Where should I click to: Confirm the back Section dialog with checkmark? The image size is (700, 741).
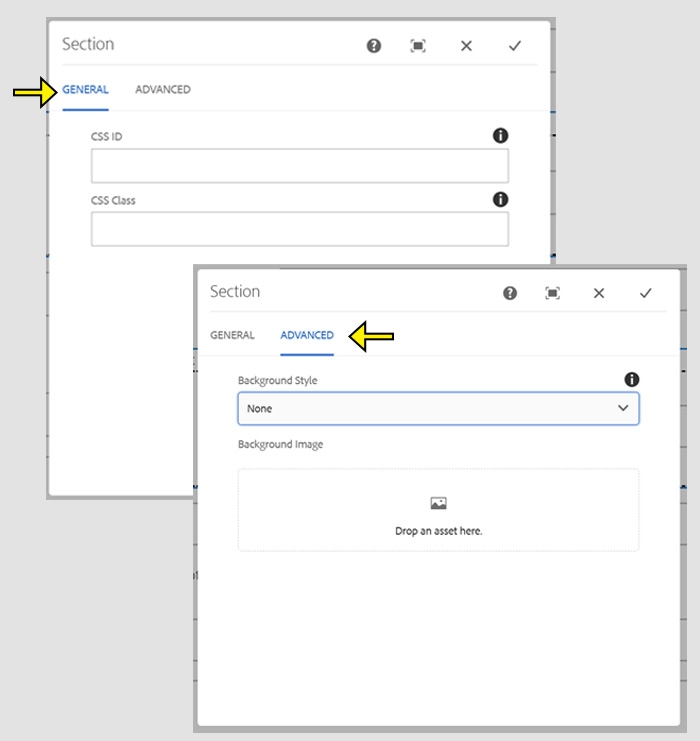coord(515,46)
